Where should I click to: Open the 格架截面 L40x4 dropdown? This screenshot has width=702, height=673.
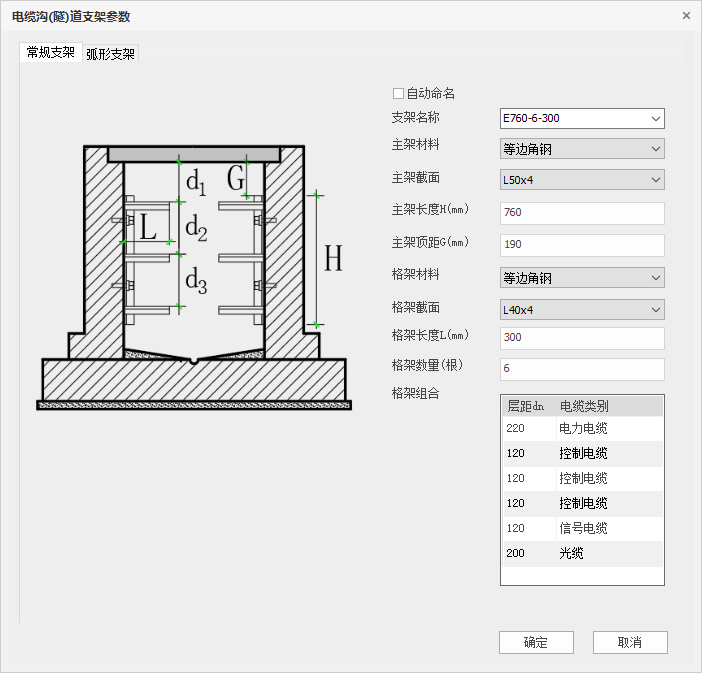coord(582,309)
